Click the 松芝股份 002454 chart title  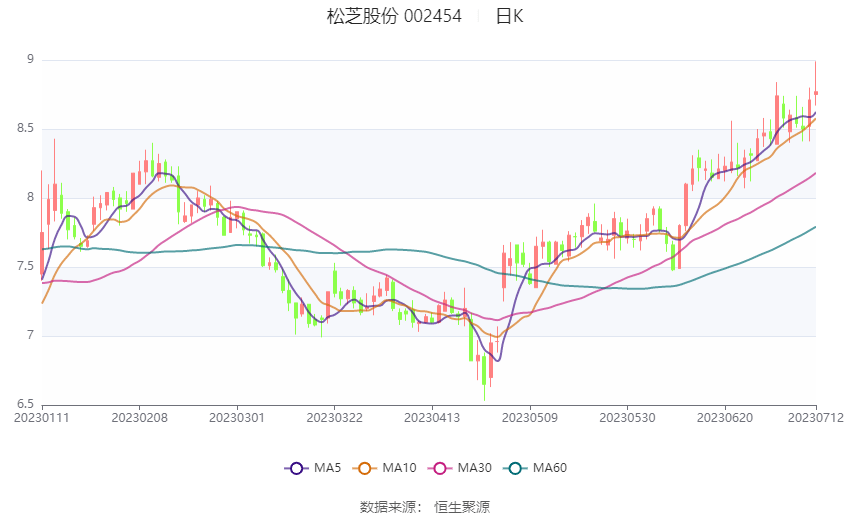tap(394, 16)
